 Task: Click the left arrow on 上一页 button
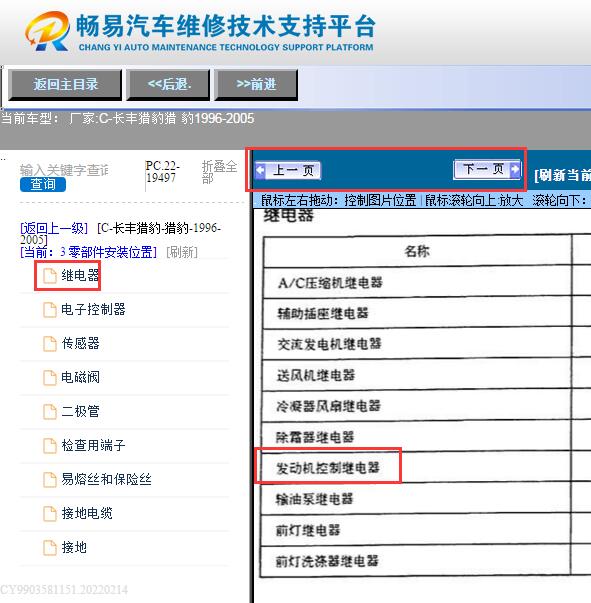[261, 170]
